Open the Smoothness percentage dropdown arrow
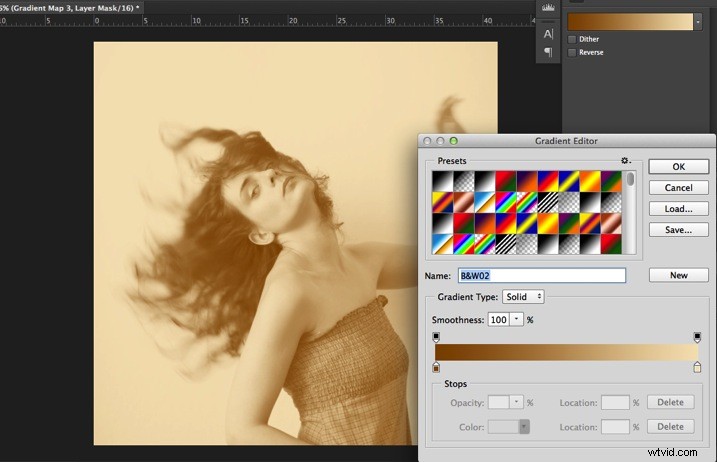Viewport: 717px width, 462px height. (x=516, y=319)
